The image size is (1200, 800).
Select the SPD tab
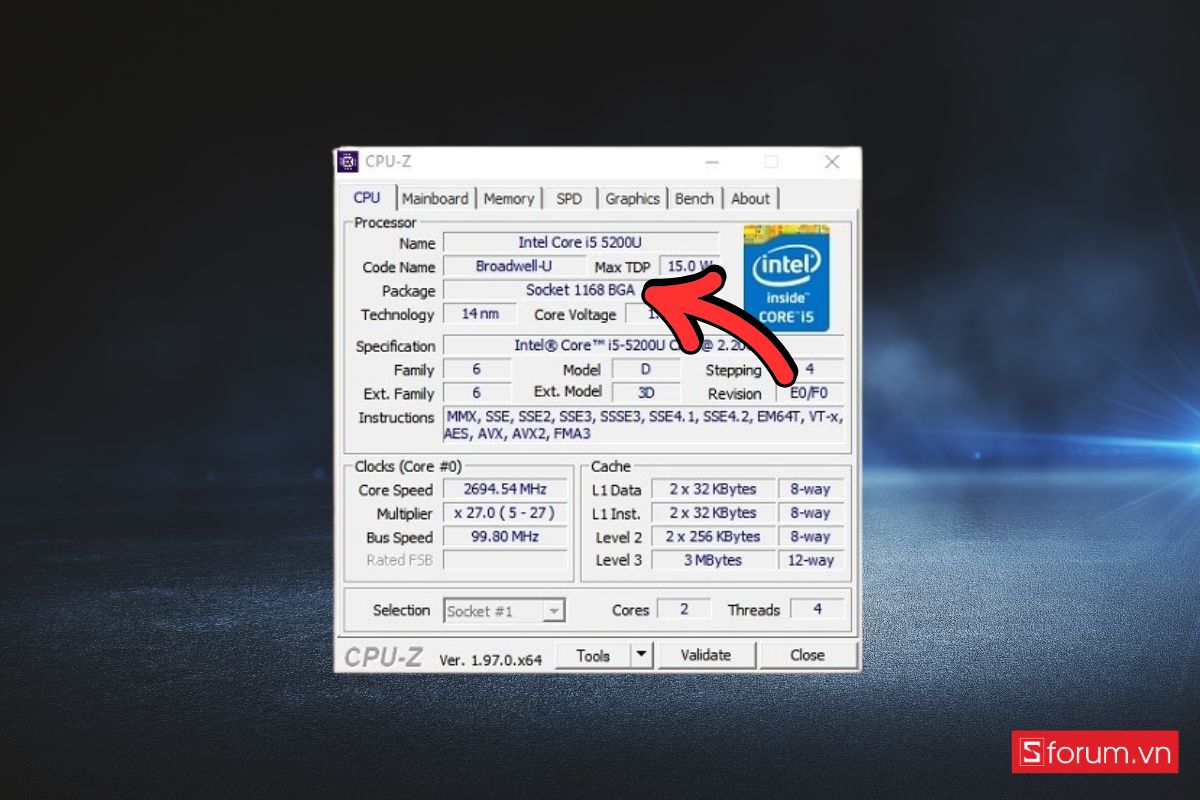(569, 198)
